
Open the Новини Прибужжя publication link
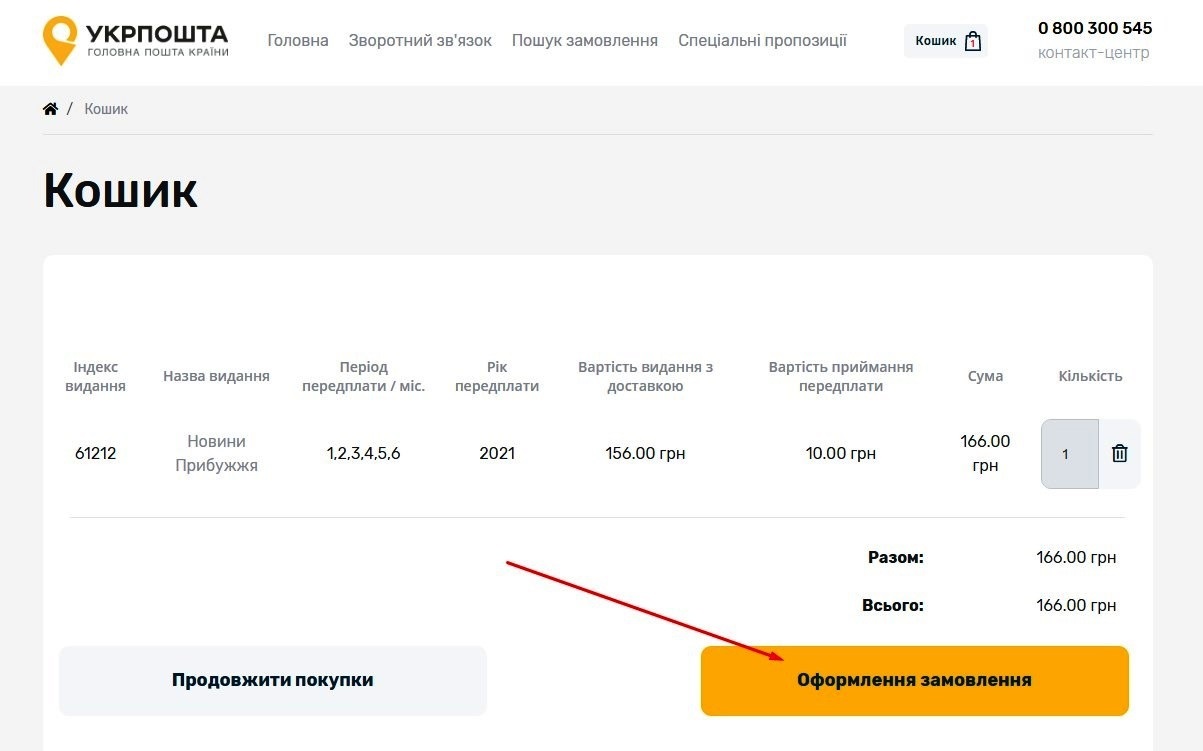coord(217,454)
